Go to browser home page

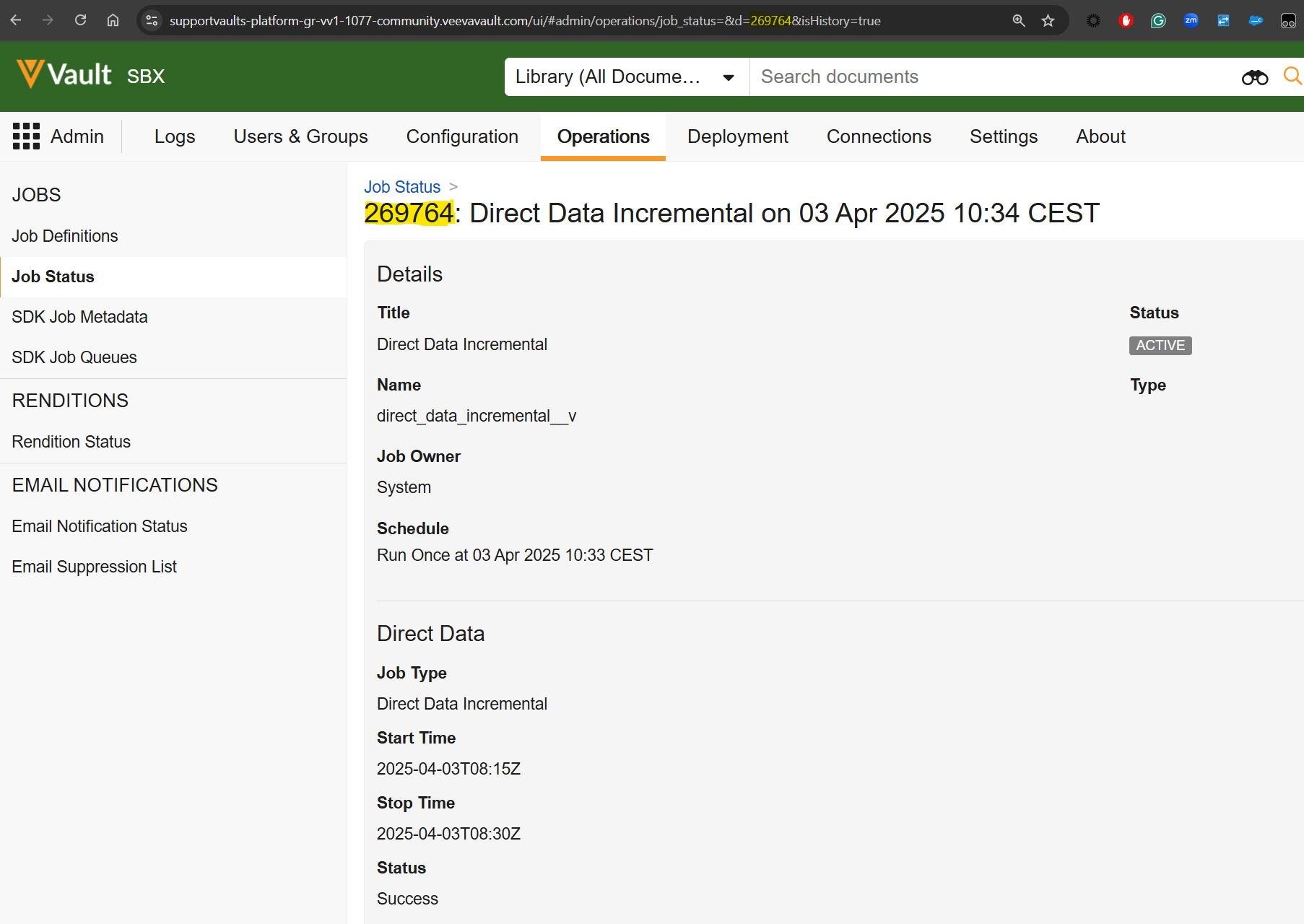pyautogui.click(x=113, y=20)
